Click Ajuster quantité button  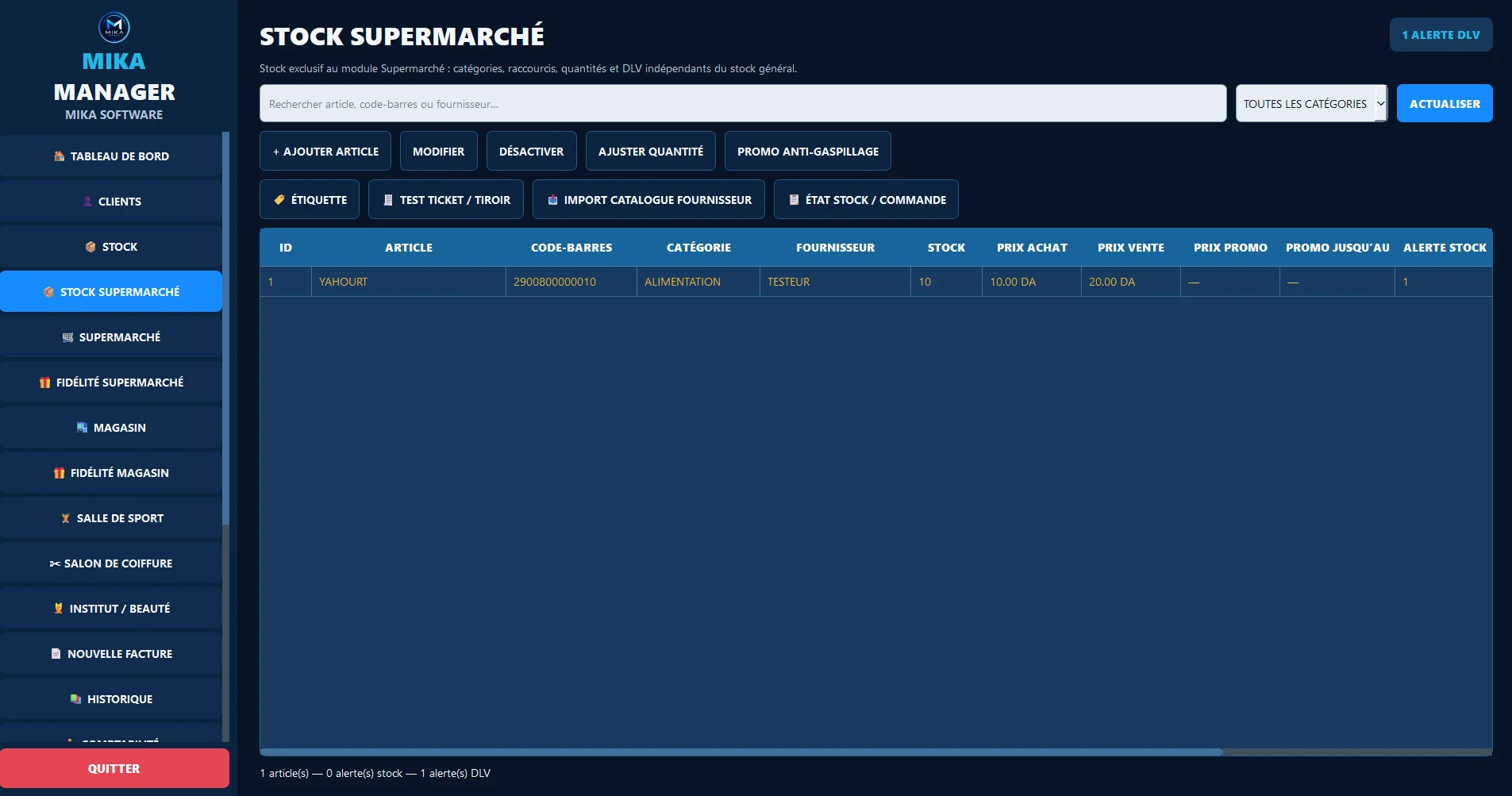pos(651,151)
